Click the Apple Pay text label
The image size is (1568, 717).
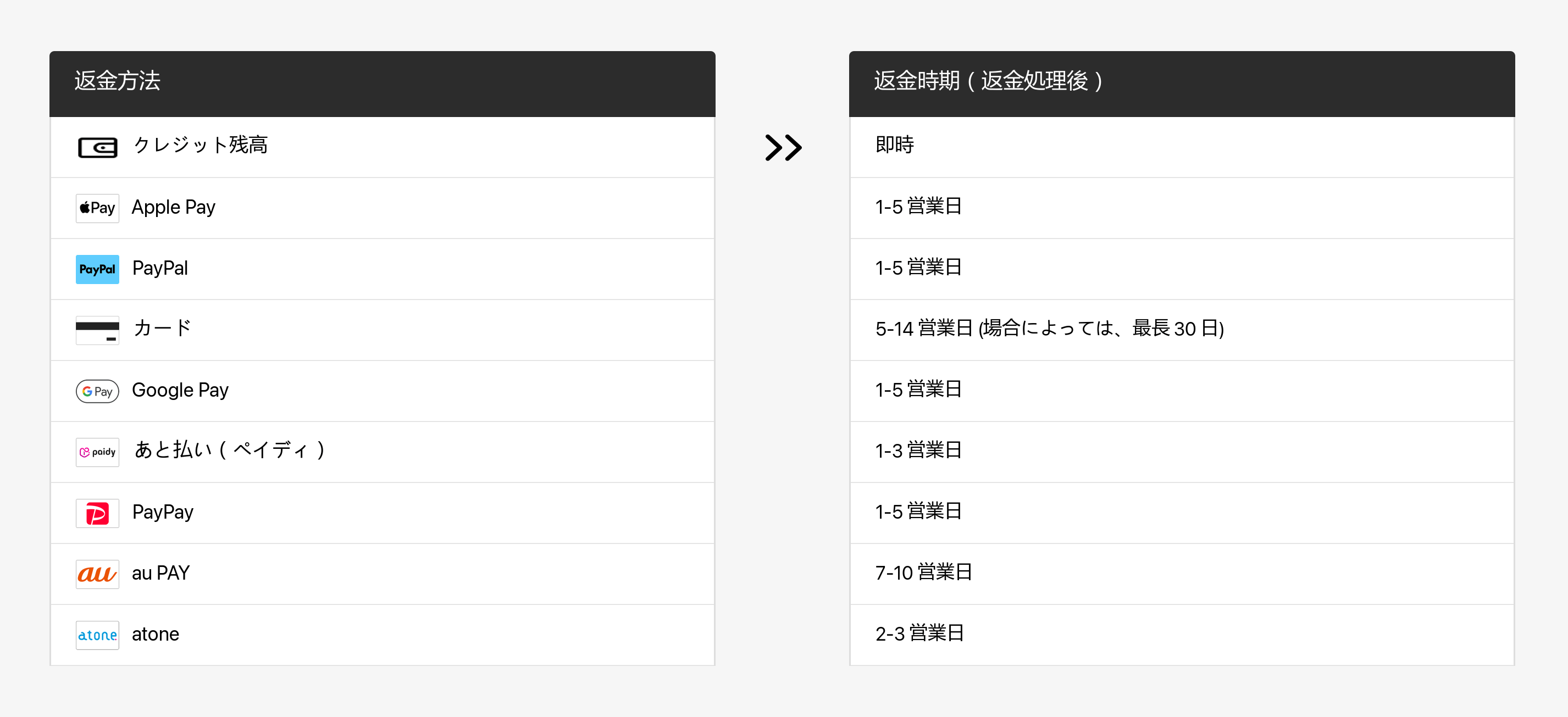(174, 208)
